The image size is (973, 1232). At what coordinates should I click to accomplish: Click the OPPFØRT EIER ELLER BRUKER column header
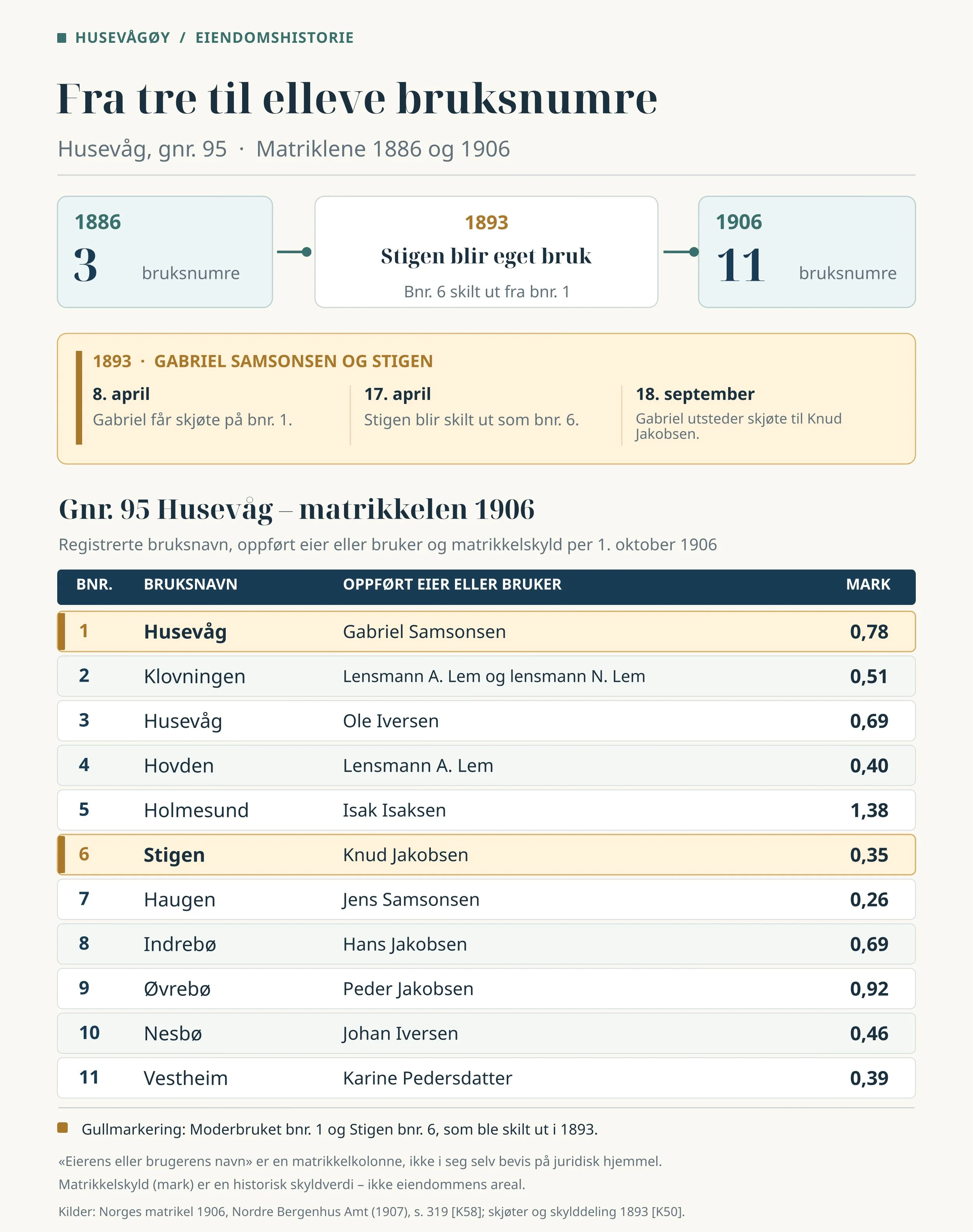[x=452, y=585]
